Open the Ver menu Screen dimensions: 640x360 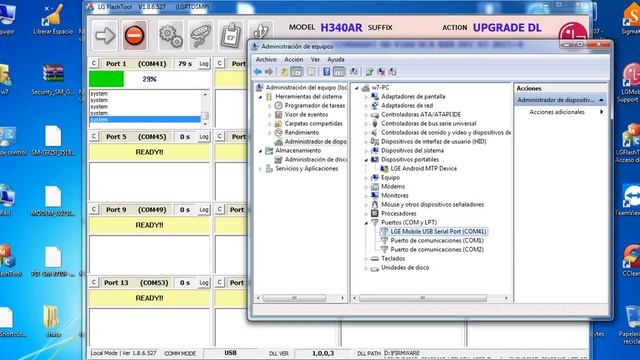pyautogui.click(x=315, y=60)
